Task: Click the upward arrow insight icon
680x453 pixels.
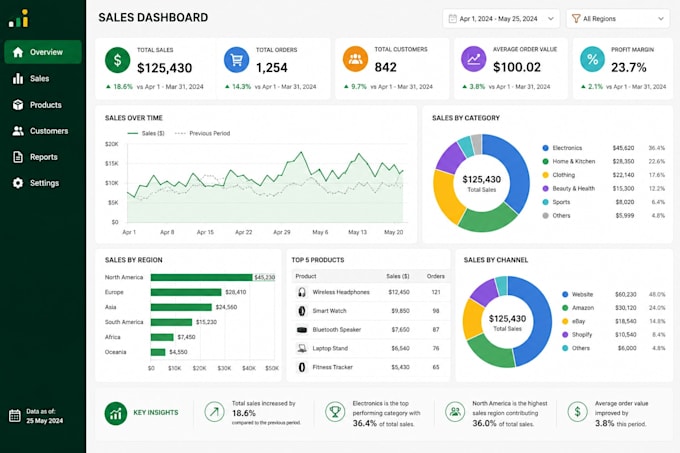Action: click(214, 411)
